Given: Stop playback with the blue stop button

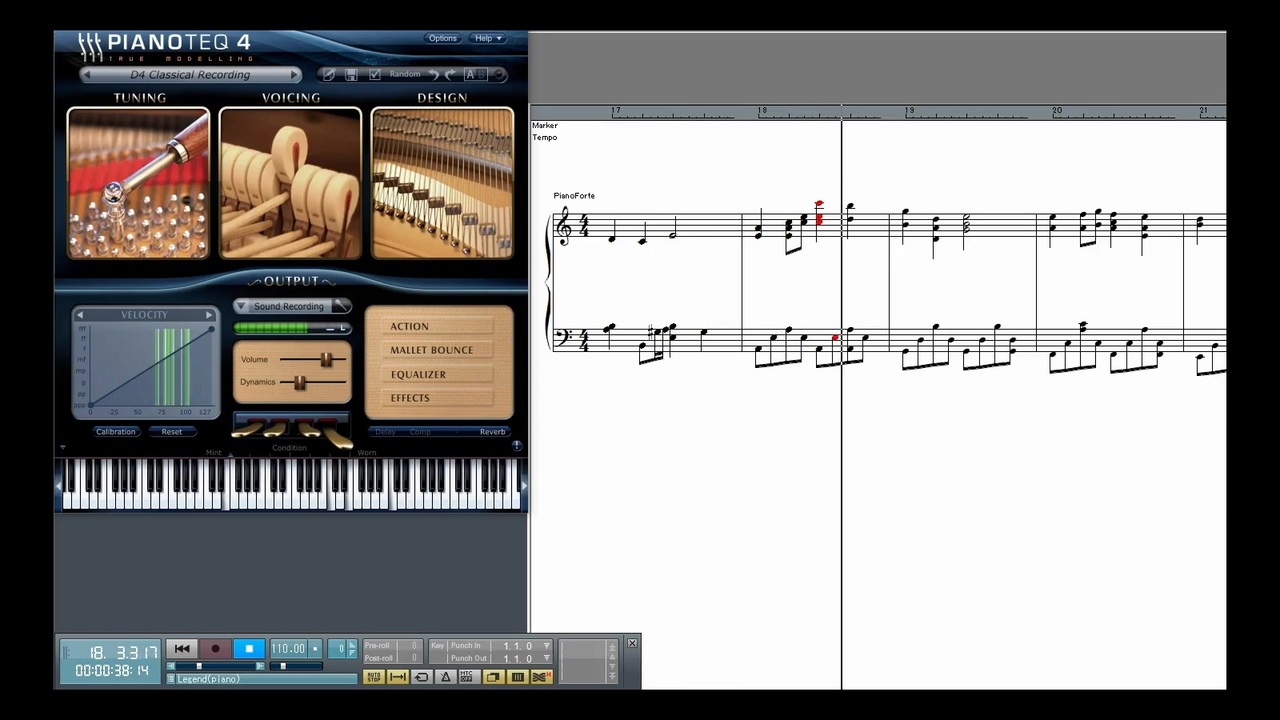Looking at the screenshot, I should [x=249, y=649].
